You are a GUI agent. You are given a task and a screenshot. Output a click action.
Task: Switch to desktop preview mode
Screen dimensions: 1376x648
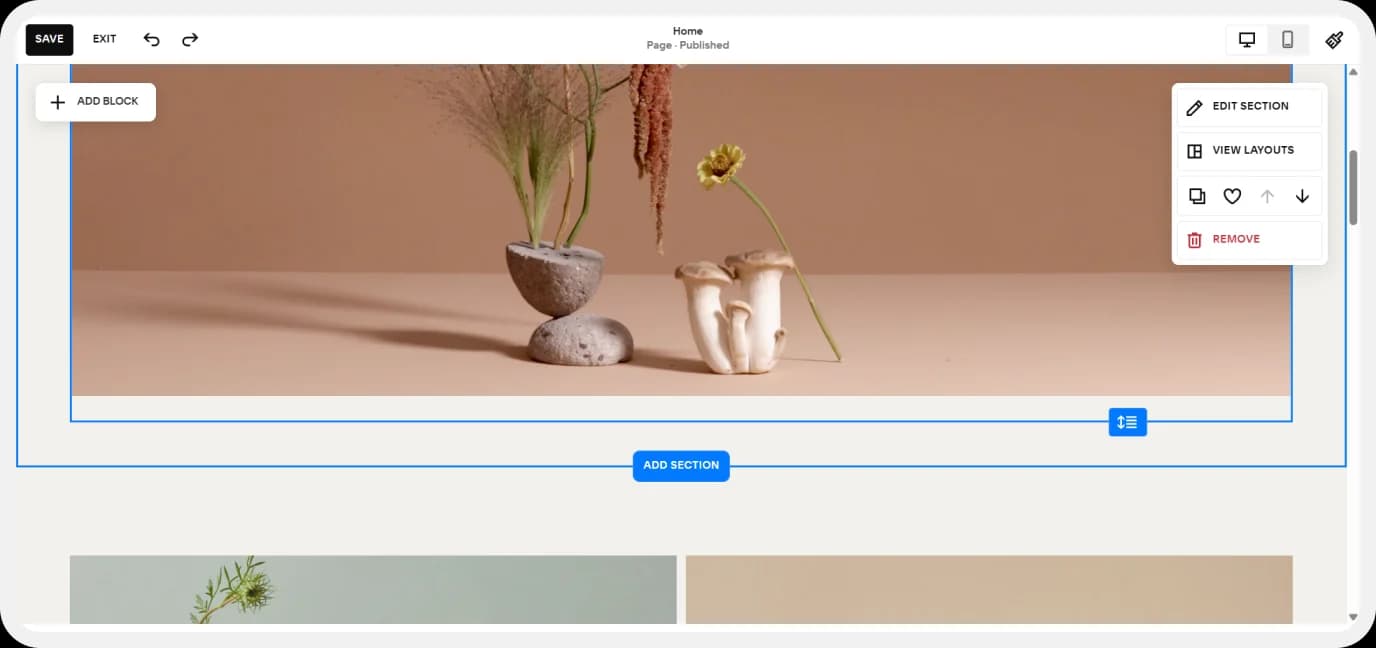click(x=1246, y=39)
